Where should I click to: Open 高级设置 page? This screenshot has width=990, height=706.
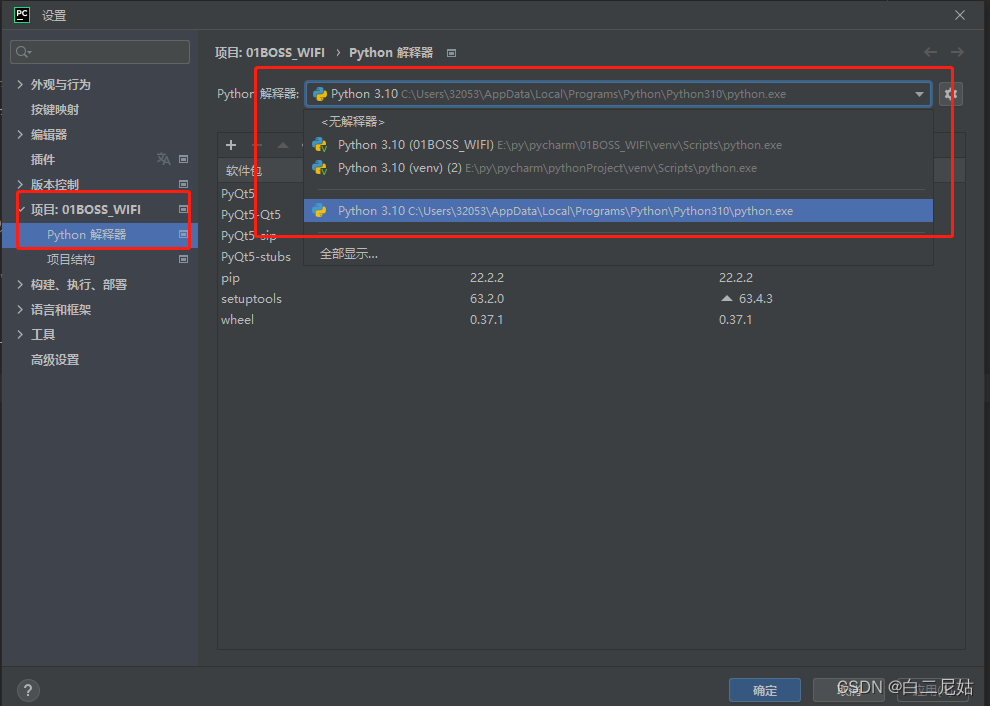[55, 360]
